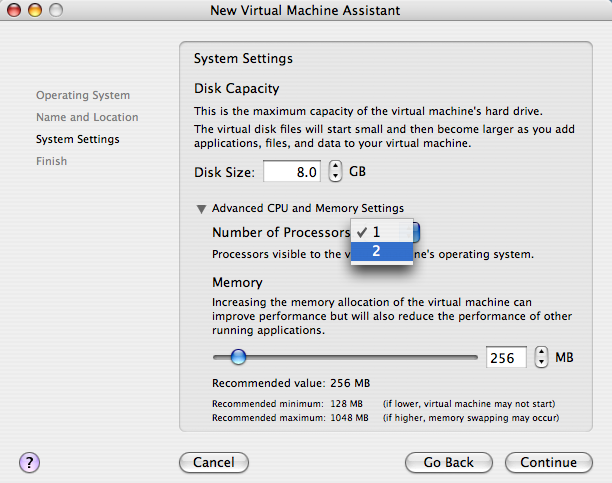Click the memory slider thumb
Image resolution: width=612 pixels, height=483 pixels.
[x=238, y=356]
